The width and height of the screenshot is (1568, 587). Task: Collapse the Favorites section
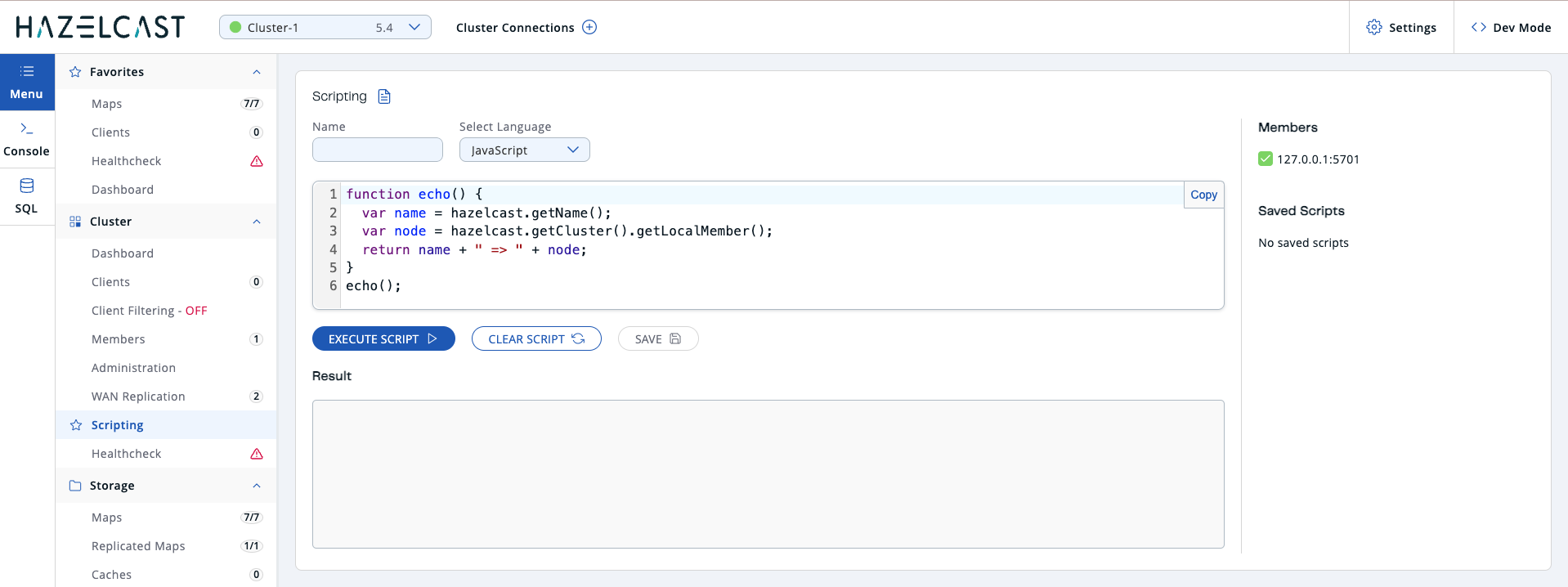click(x=257, y=72)
